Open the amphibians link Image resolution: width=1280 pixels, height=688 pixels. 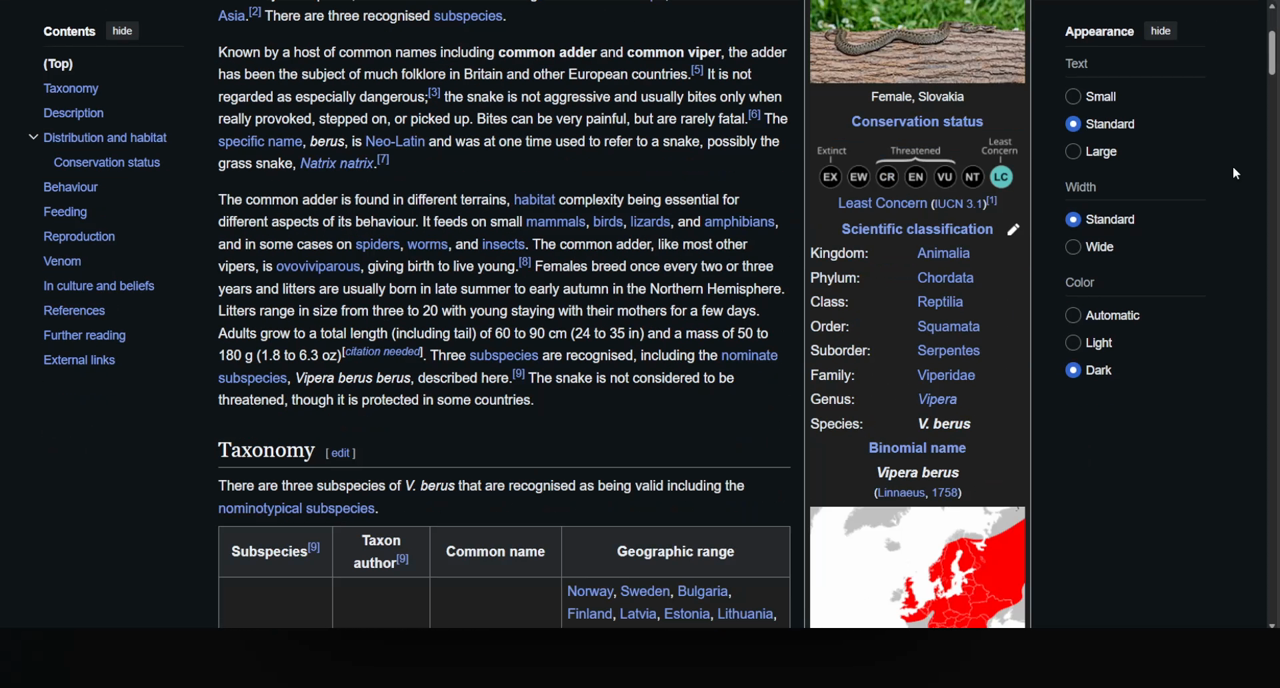(x=739, y=222)
